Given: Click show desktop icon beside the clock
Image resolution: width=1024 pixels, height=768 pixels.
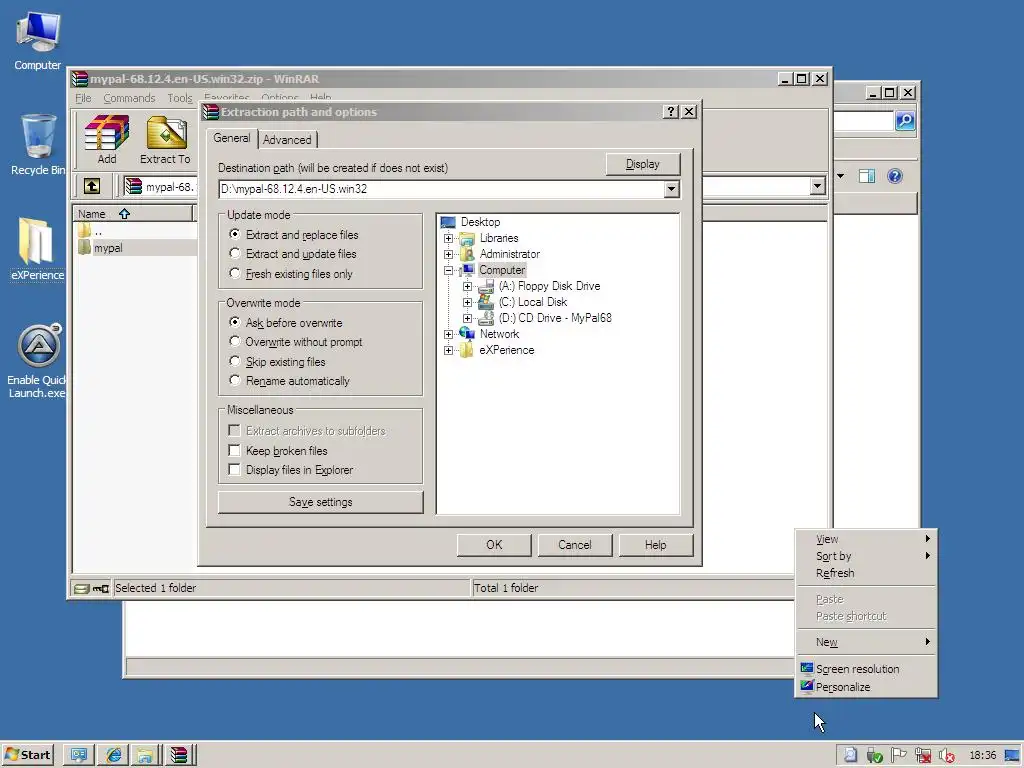Looking at the screenshot, I should coord(1012,756).
